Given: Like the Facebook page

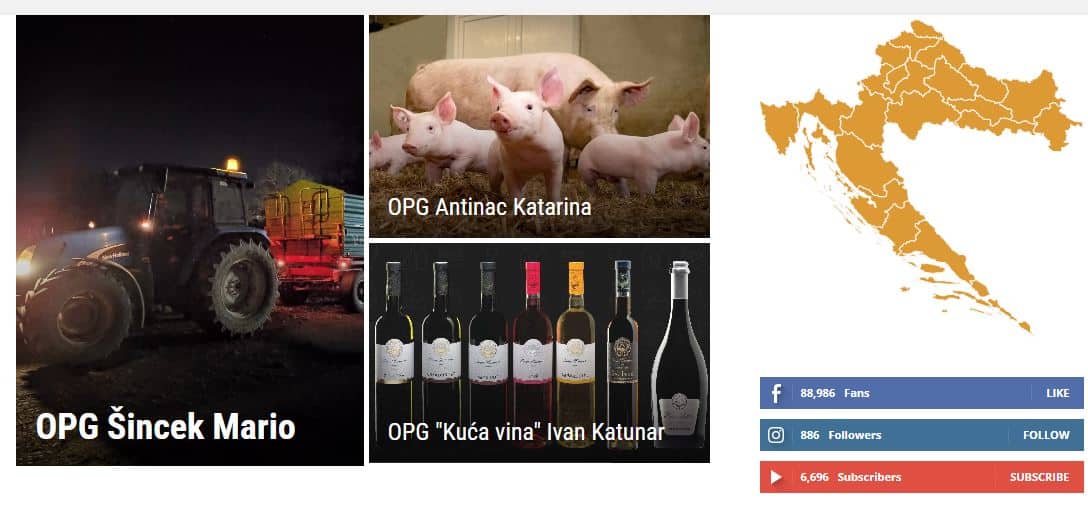Looking at the screenshot, I should click(x=1057, y=393).
